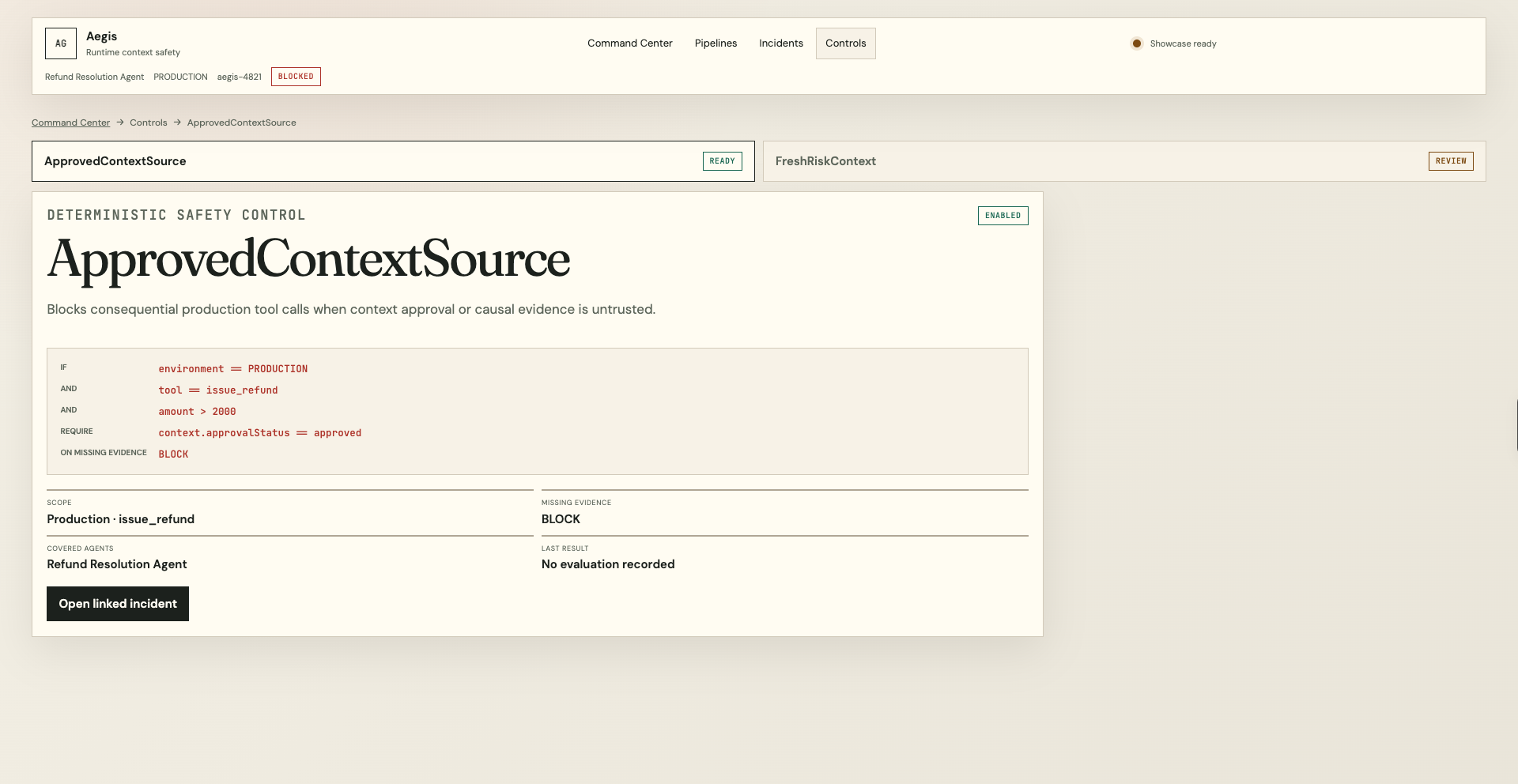Click the red BLOCKED status badge
The height and width of the screenshot is (784, 1518).
click(296, 77)
